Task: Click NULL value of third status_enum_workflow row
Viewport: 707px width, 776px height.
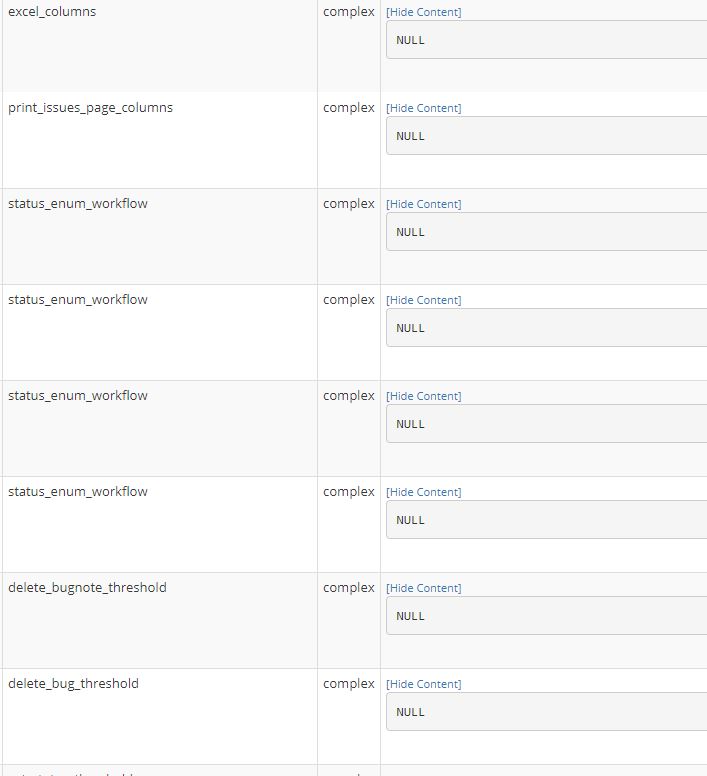Action: [545, 424]
